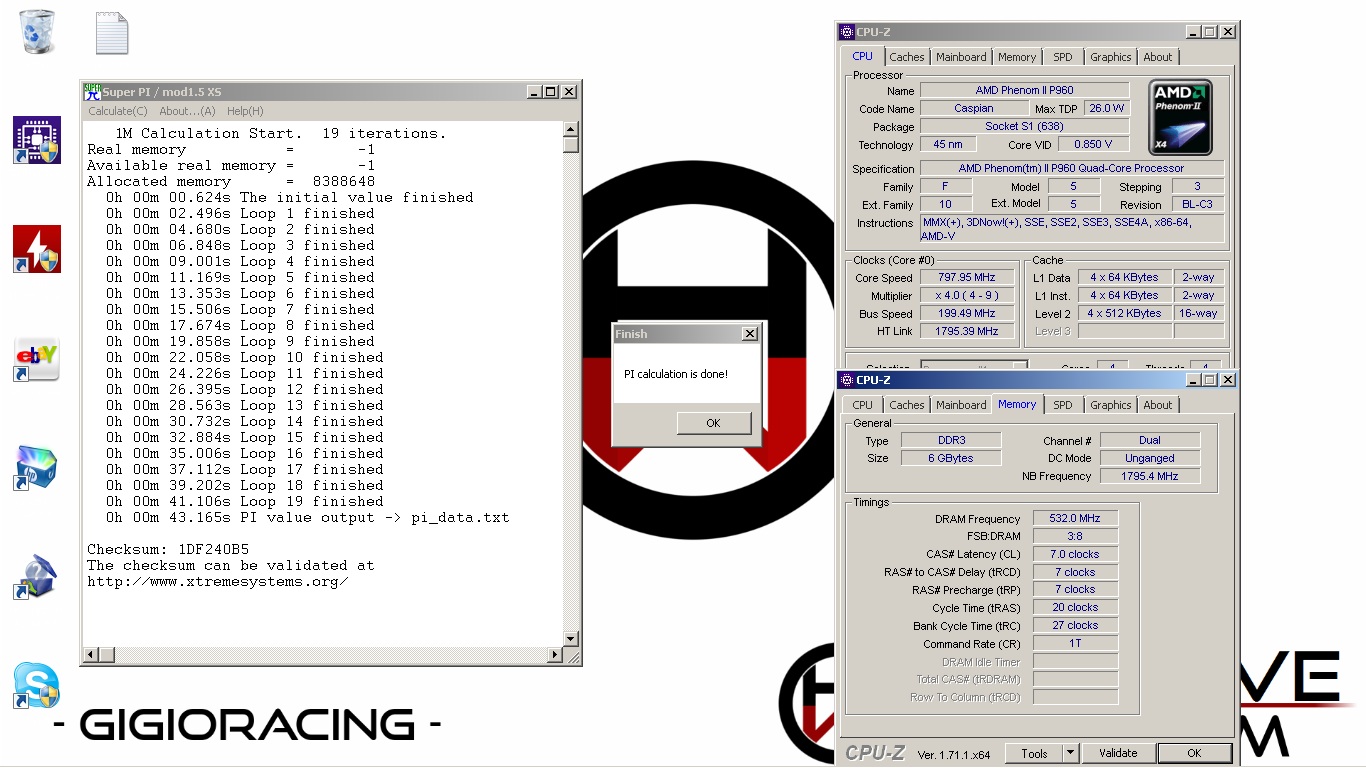The height and width of the screenshot is (768, 1366).
Task: Click the AMD Phenom II logo image
Action: [1180, 117]
